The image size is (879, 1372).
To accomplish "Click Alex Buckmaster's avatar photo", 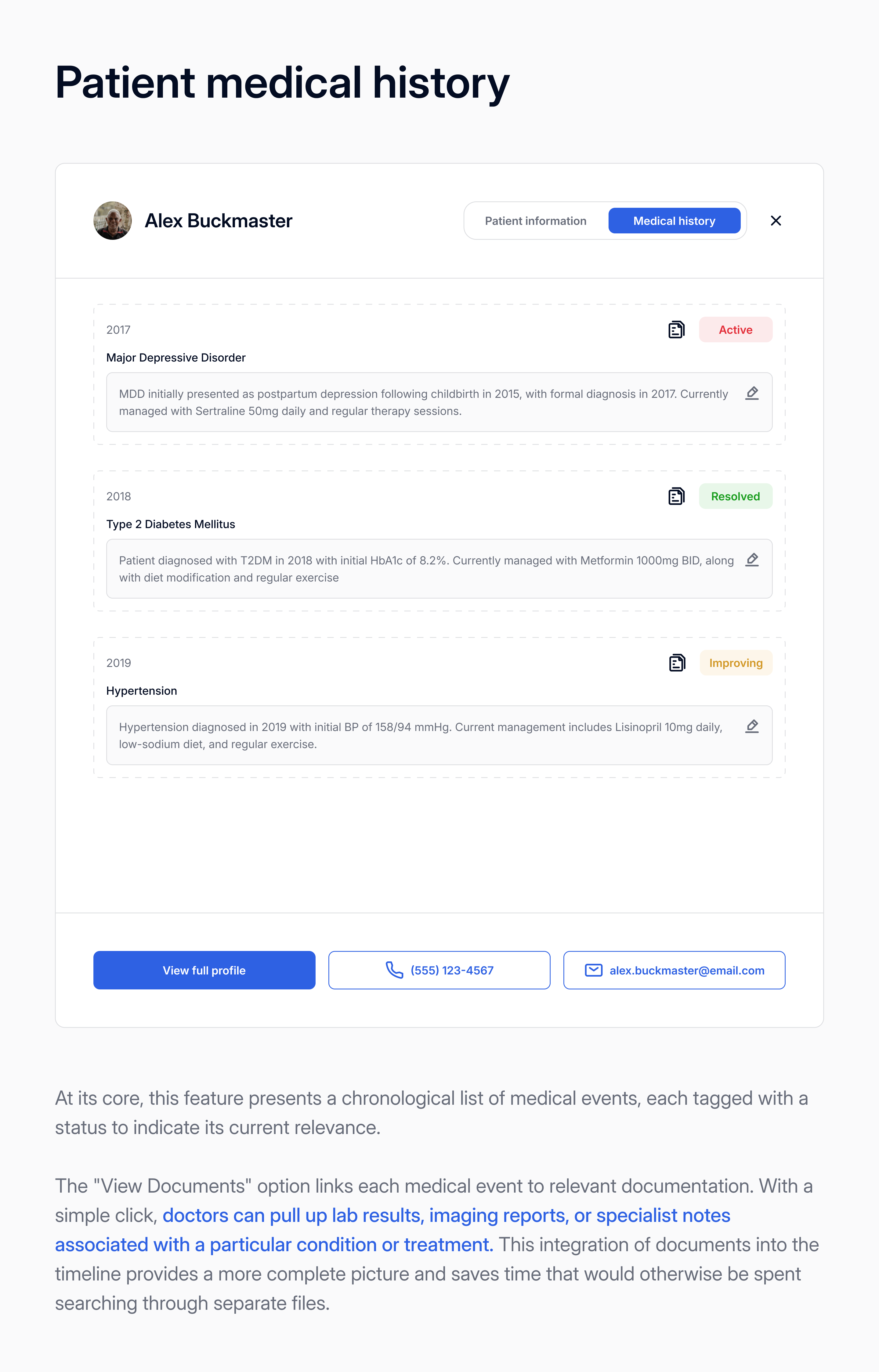I will pos(112,221).
